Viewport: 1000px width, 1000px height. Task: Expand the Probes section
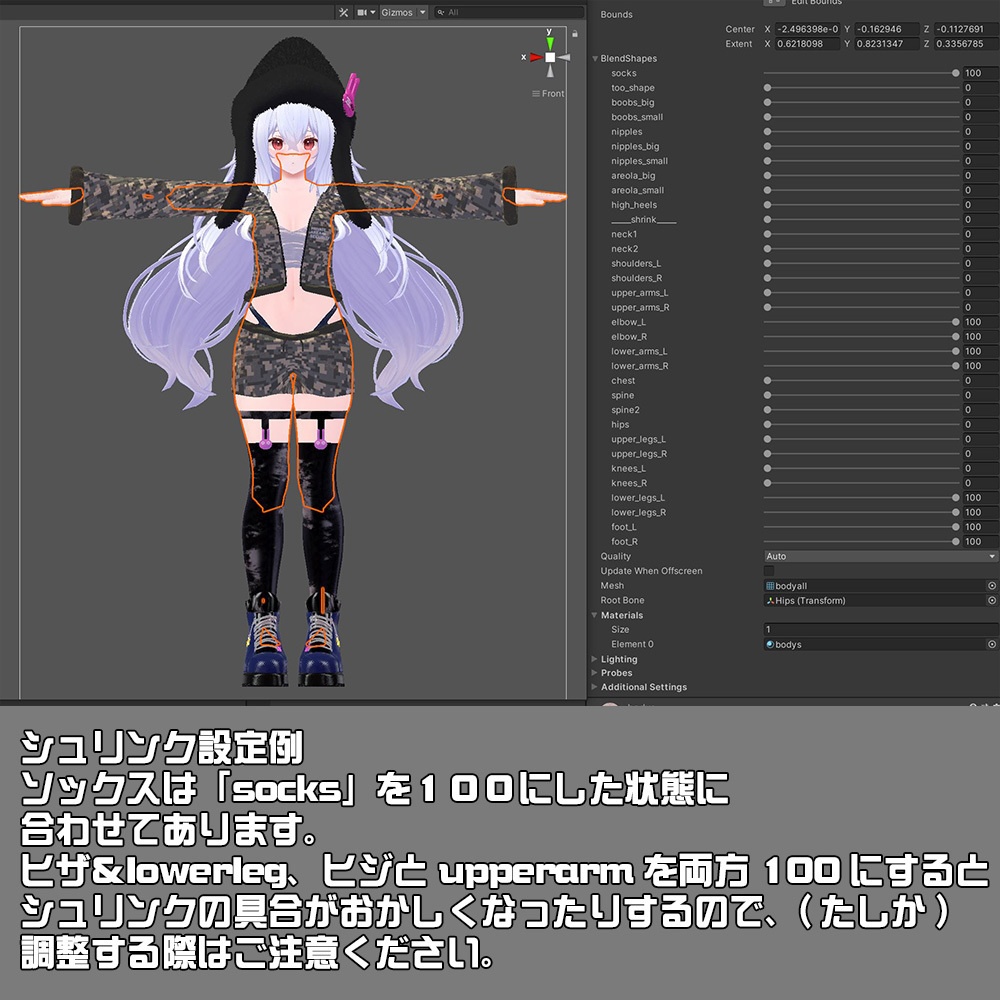(x=594, y=672)
